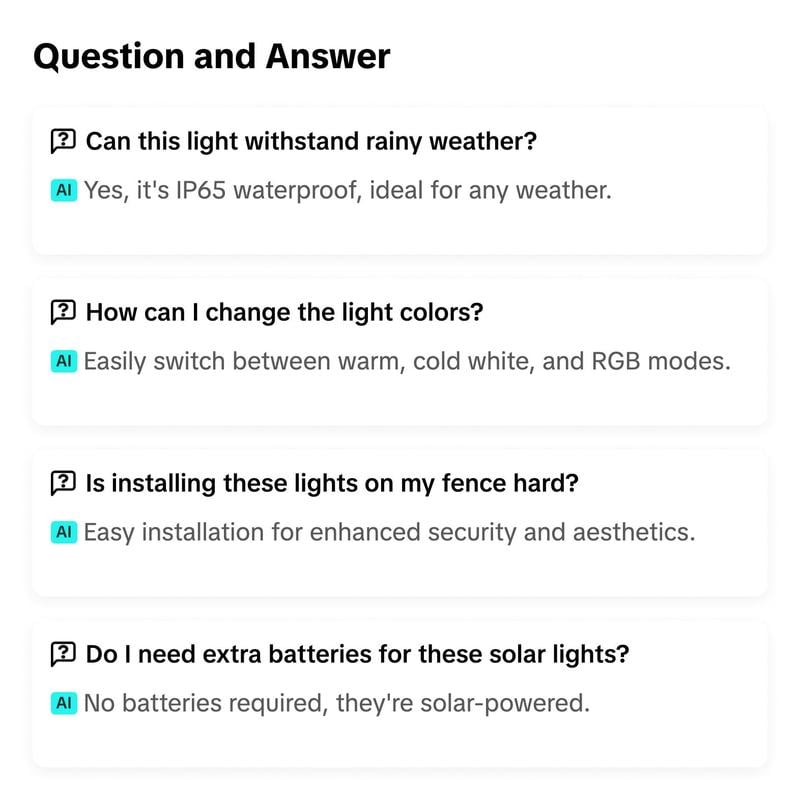Click the "Question and Answer" heading
Image resolution: width=800 pixels, height=800 pixels.
(x=211, y=56)
